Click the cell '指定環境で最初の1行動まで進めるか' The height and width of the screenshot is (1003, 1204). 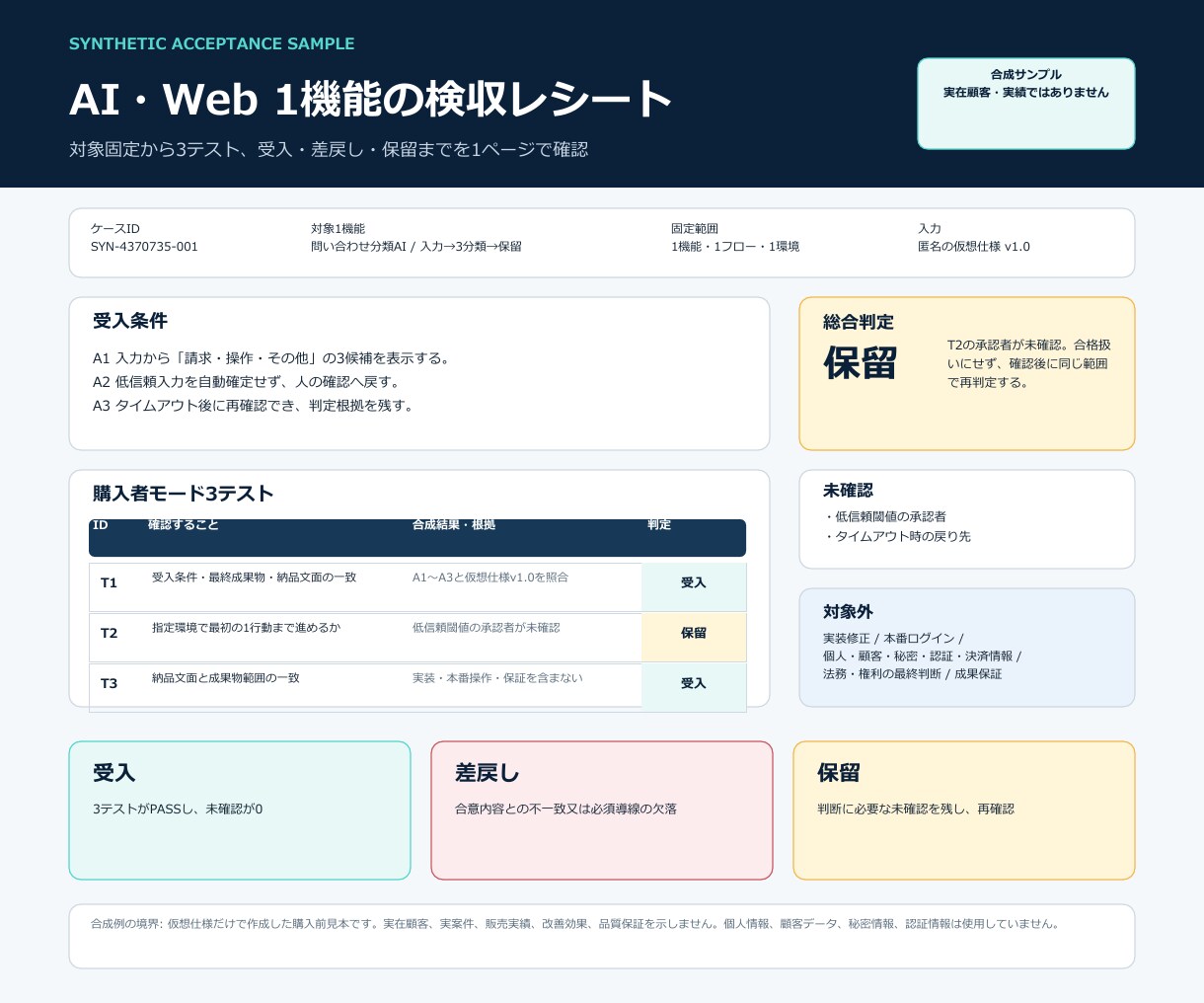click(246, 628)
